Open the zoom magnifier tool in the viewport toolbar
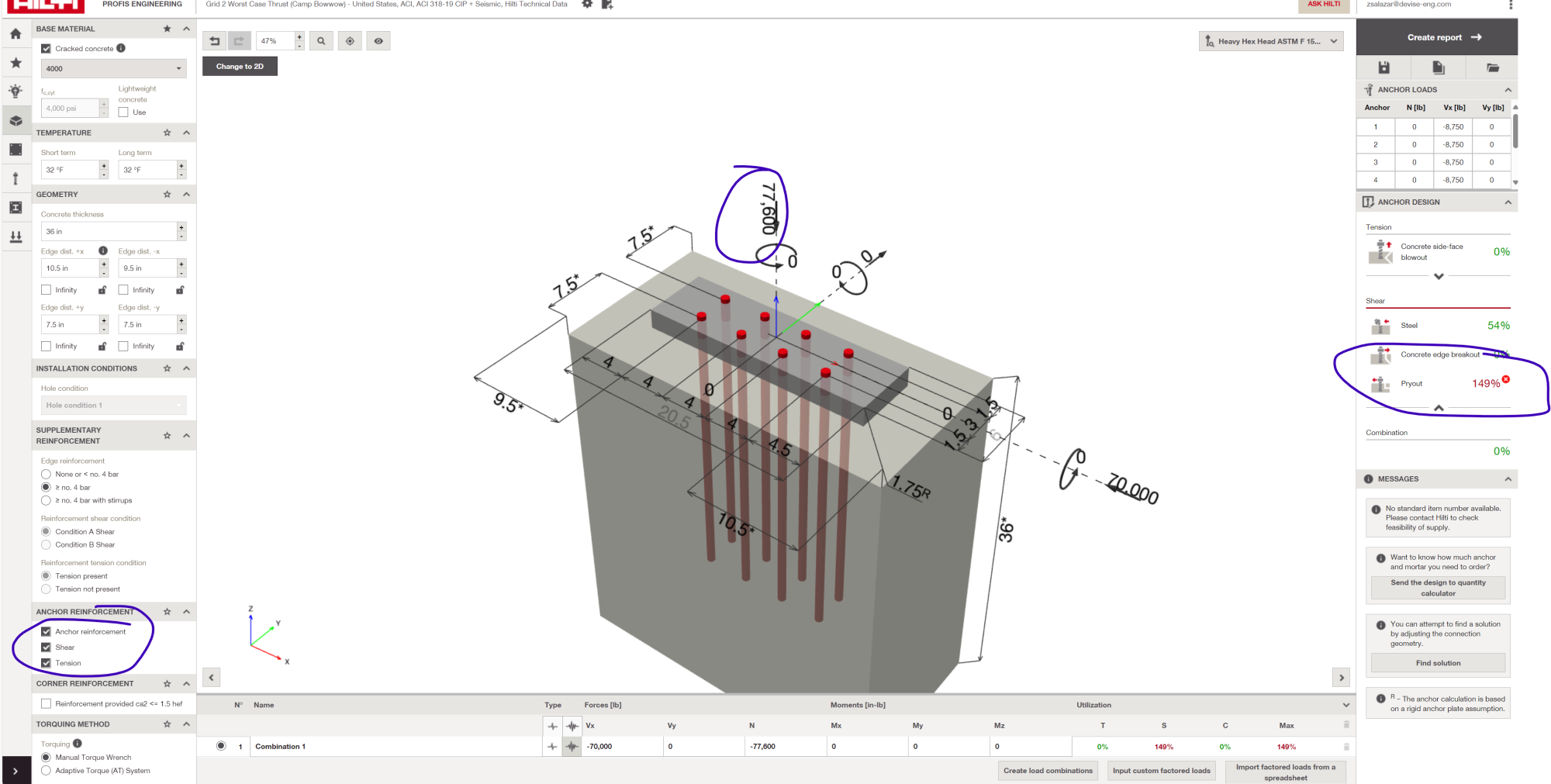Screen dimensions: 1551x784 (x=321, y=40)
